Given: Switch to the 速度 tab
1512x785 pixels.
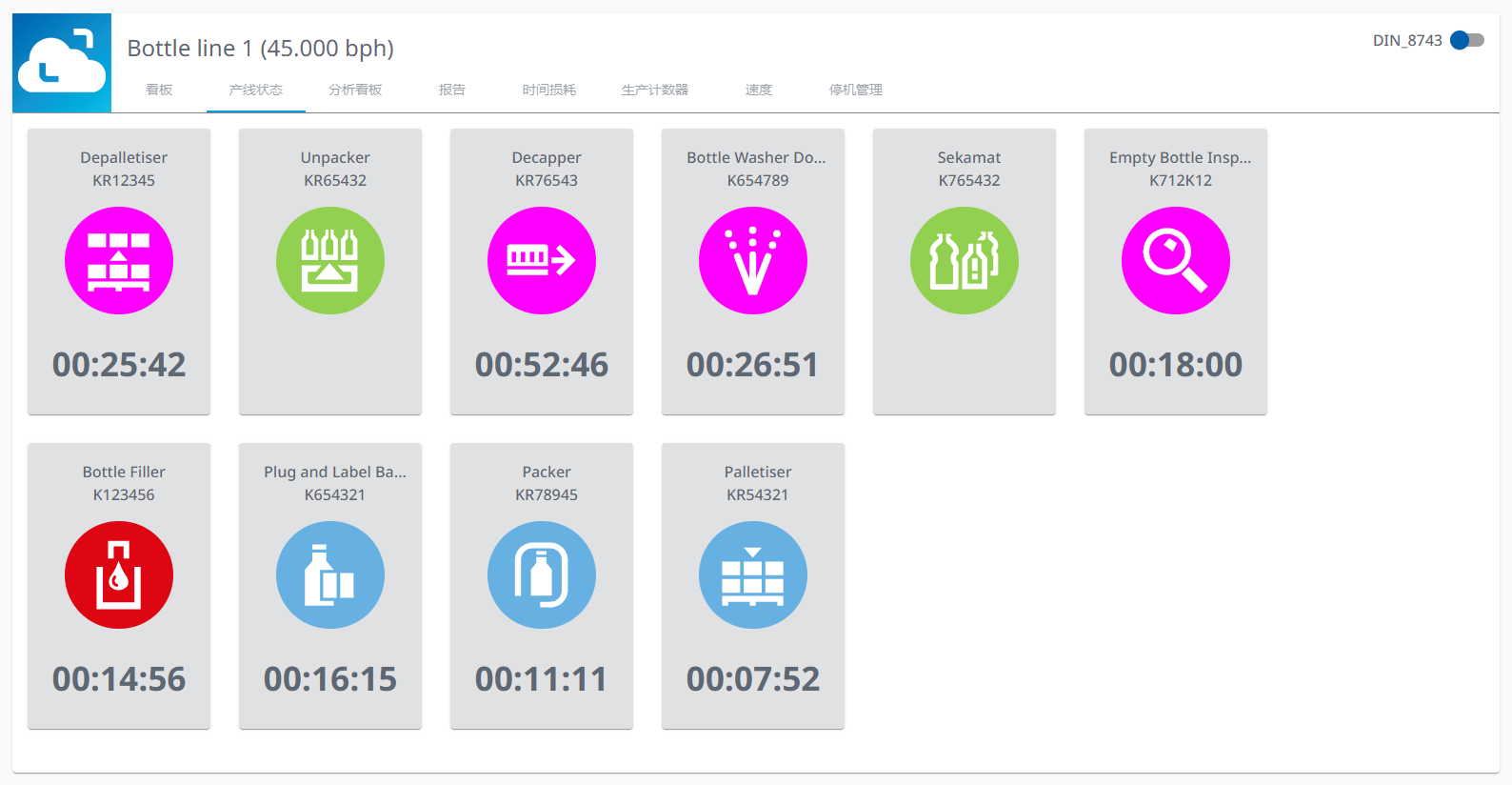Looking at the screenshot, I should pyautogui.click(x=759, y=90).
